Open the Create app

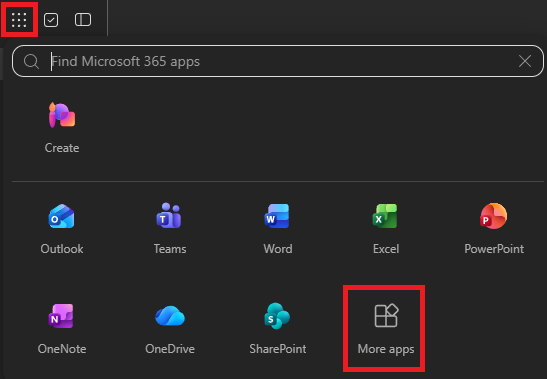[x=62, y=128]
